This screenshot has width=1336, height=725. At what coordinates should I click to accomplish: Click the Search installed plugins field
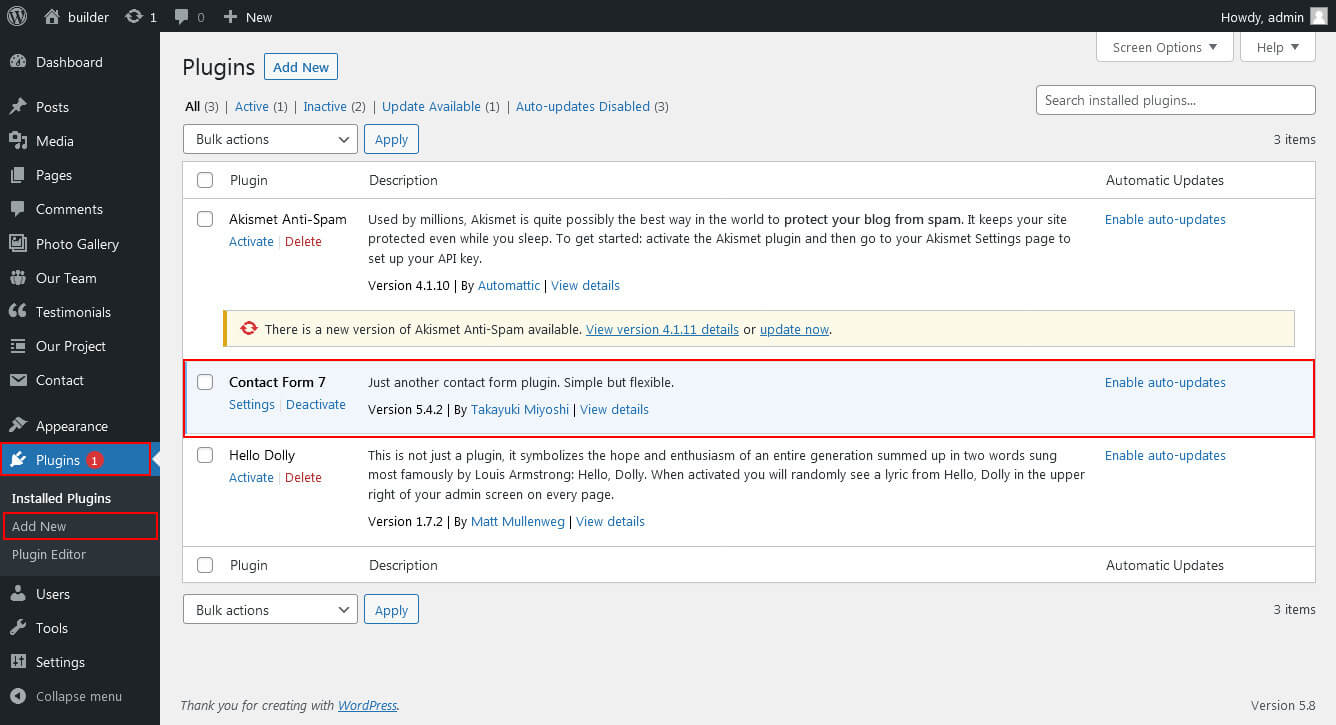(x=1175, y=100)
